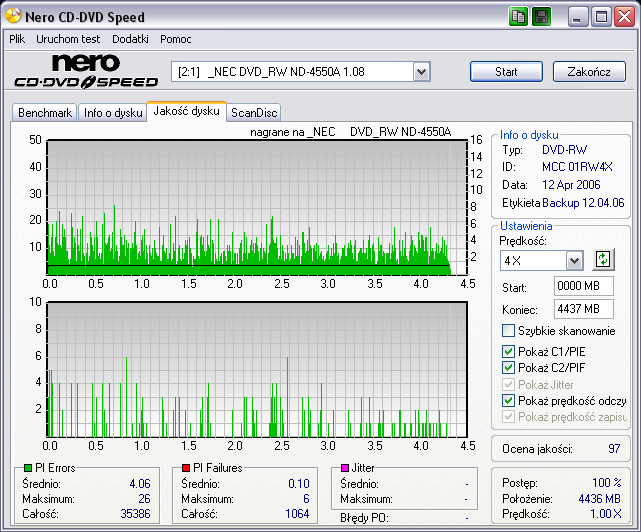
Task: Click the Postęp value 100 %
Action: click(x=607, y=483)
